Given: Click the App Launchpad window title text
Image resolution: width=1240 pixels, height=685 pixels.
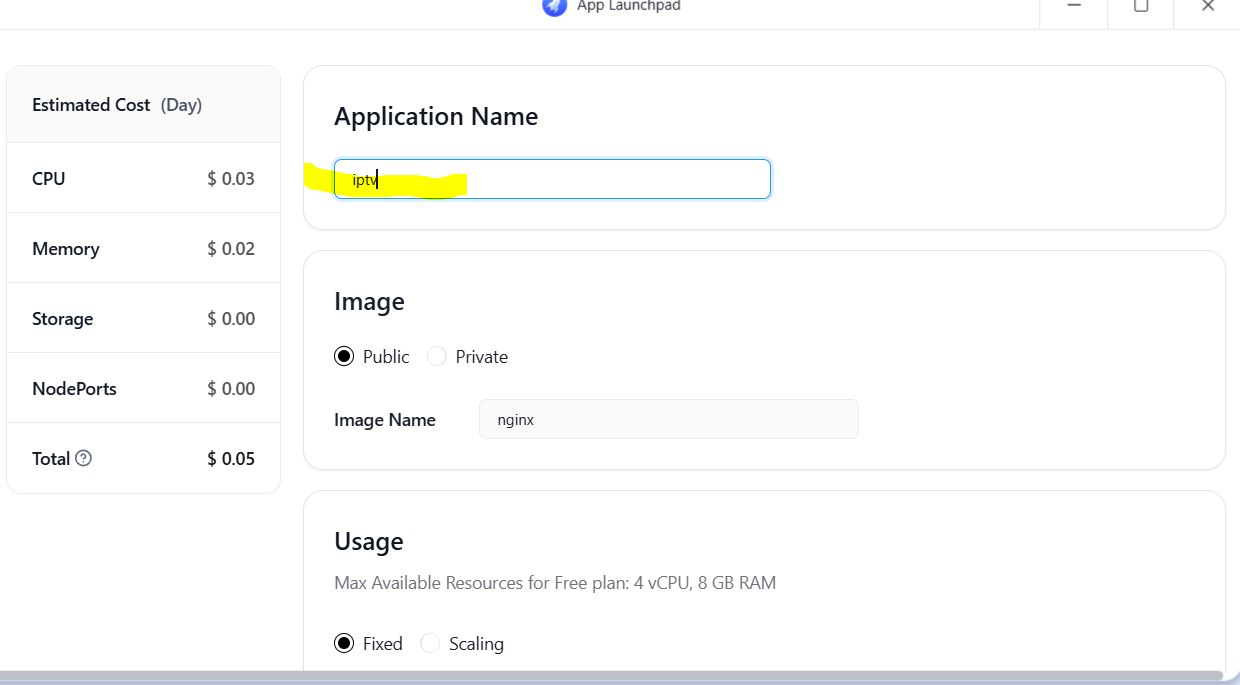Looking at the screenshot, I should (x=629, y=6).
